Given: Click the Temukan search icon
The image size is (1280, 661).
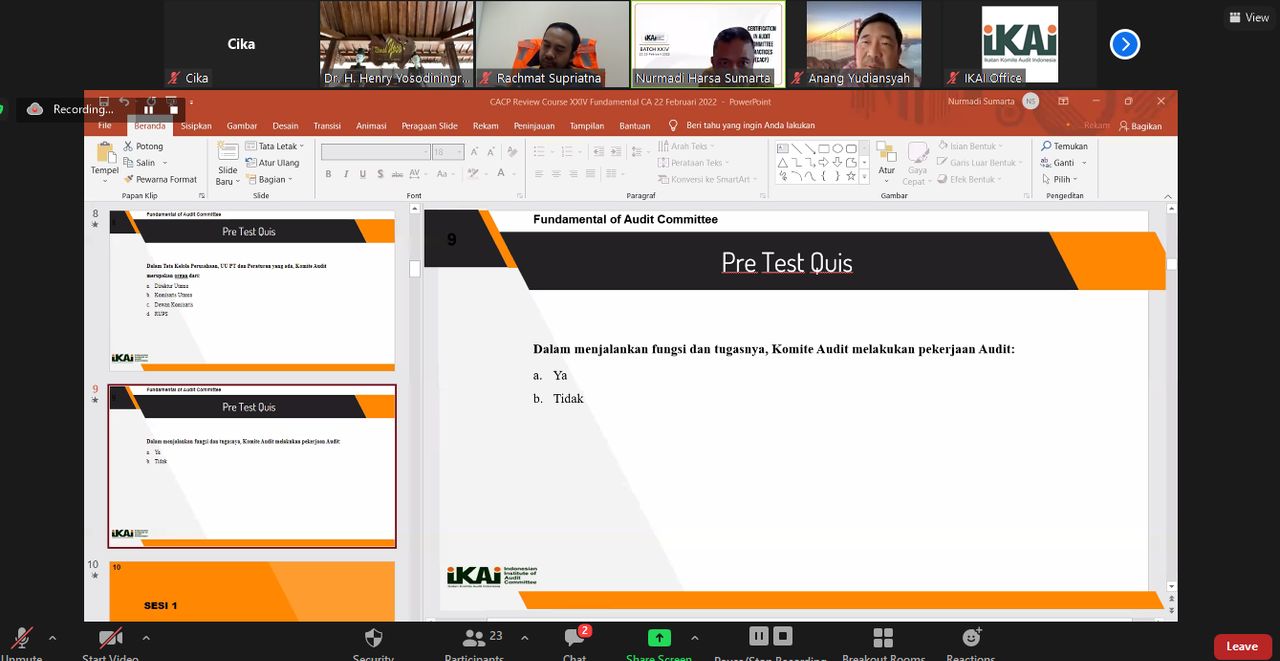Looking at the screenshot, I should click(1046, 146).
